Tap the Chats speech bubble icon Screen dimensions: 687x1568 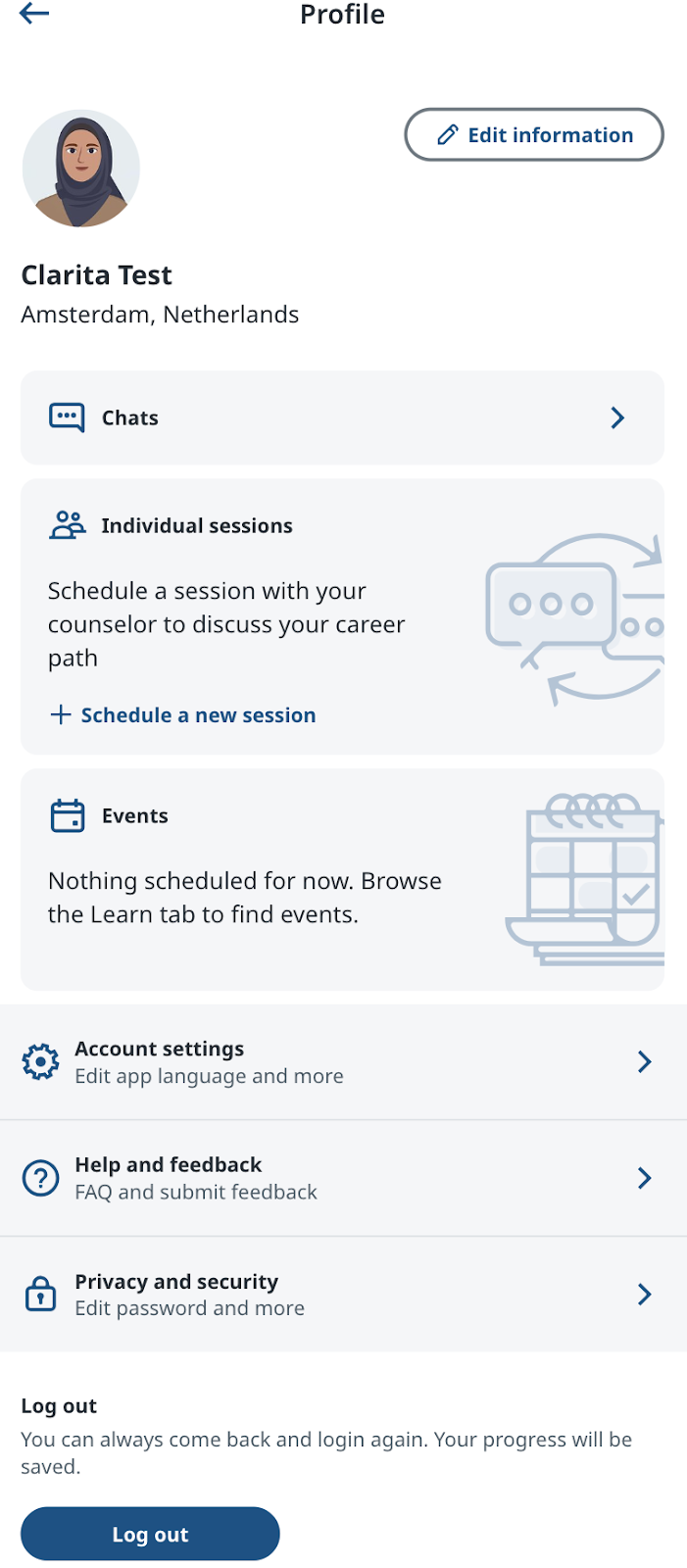coord(67,417)
